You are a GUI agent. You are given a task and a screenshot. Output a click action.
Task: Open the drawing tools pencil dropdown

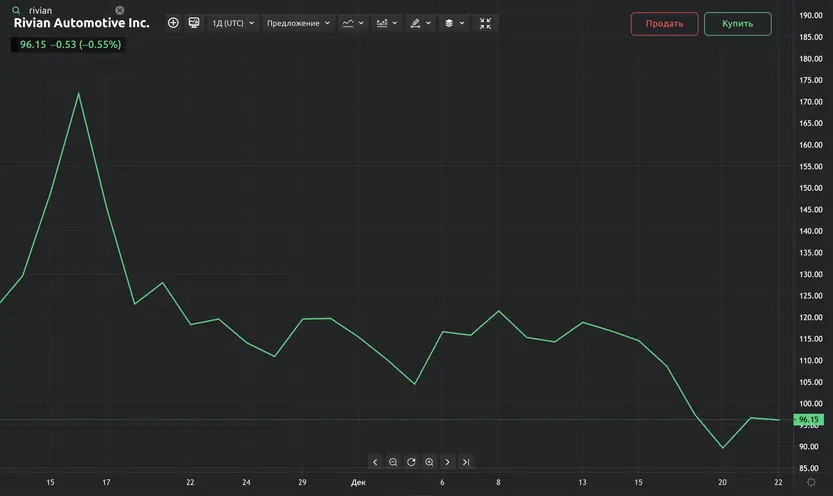420,23
